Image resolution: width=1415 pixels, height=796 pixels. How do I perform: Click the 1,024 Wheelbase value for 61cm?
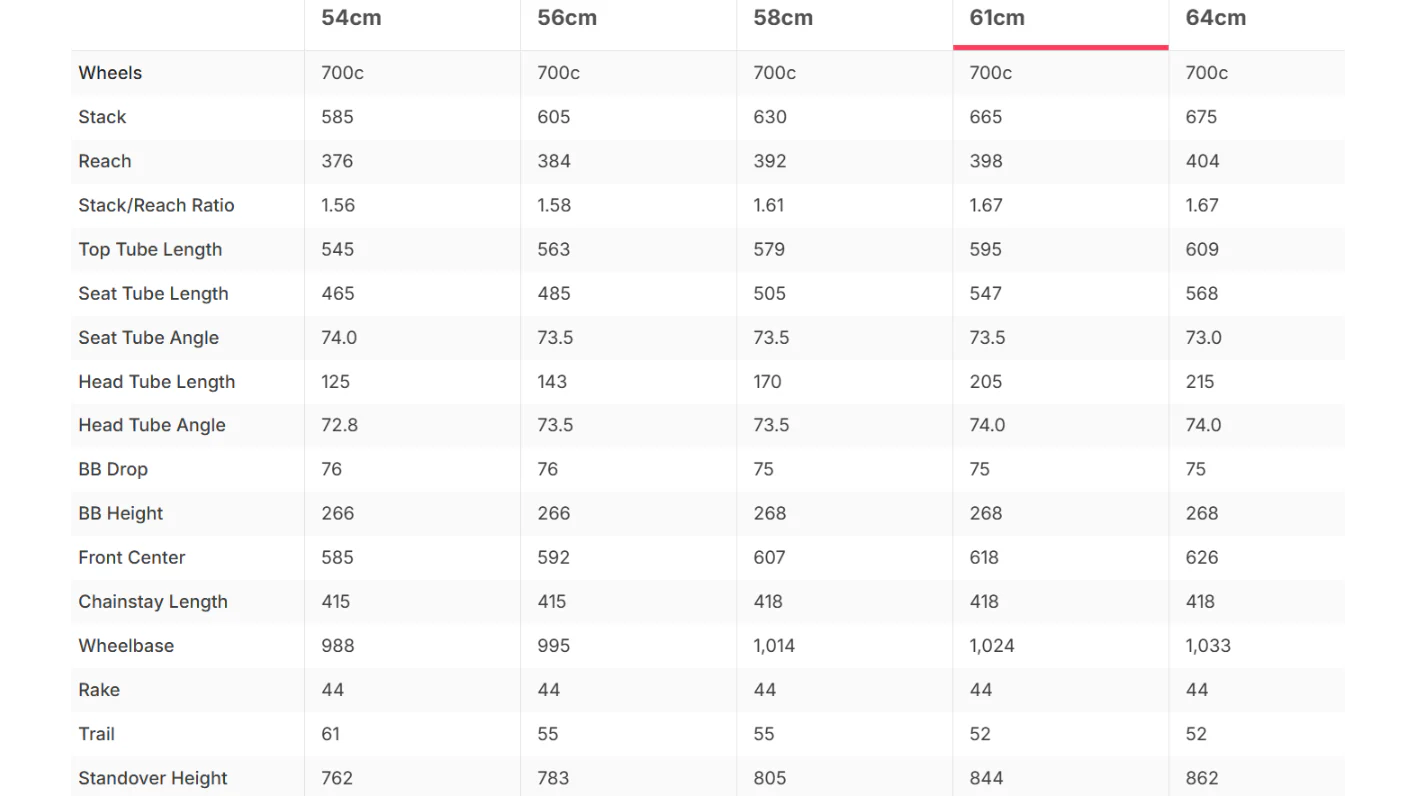(x=992, y=645)
